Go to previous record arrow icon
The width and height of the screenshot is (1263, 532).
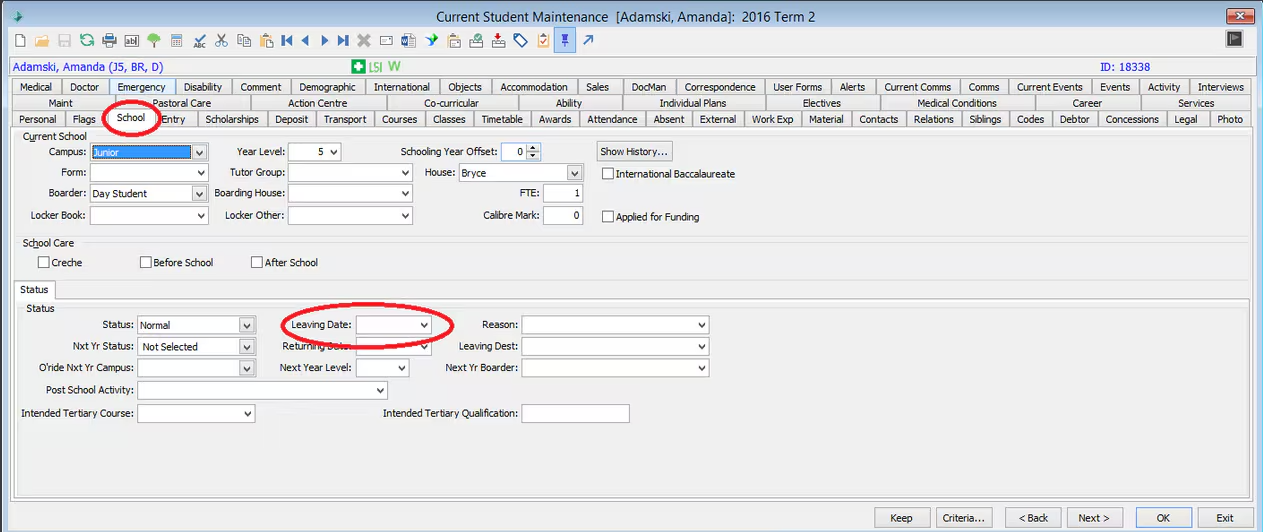click(x=305, y=41)
